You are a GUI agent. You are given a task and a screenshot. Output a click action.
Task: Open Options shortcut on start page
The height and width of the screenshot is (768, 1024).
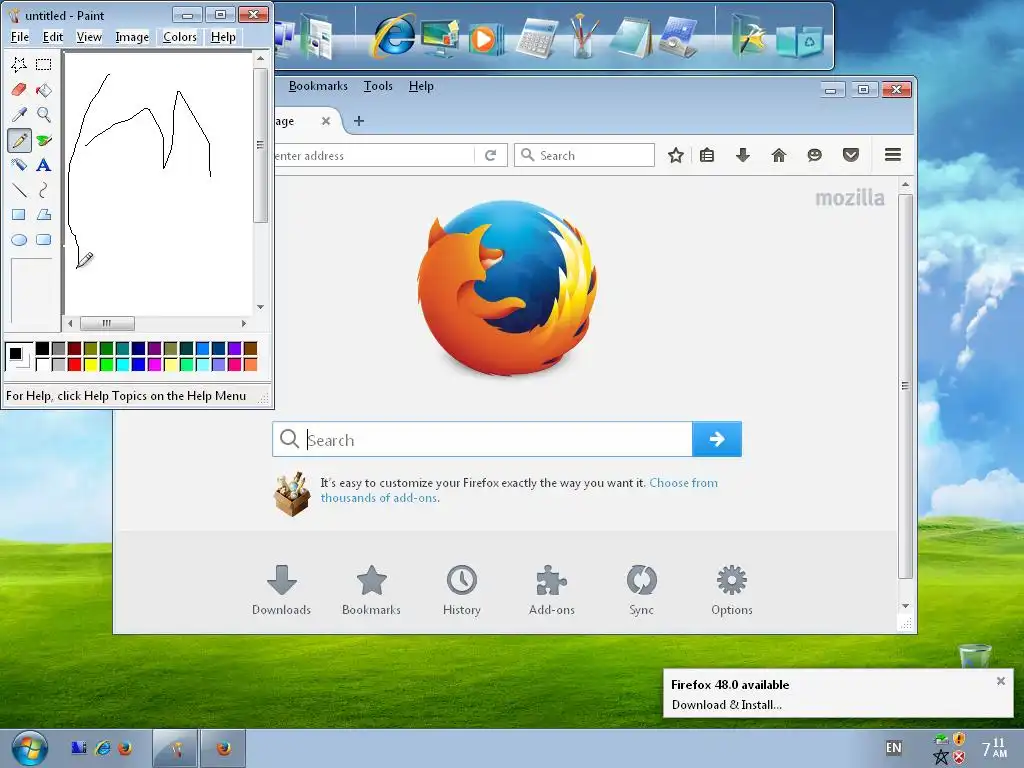pyautogui.click(x=731, y=590)
